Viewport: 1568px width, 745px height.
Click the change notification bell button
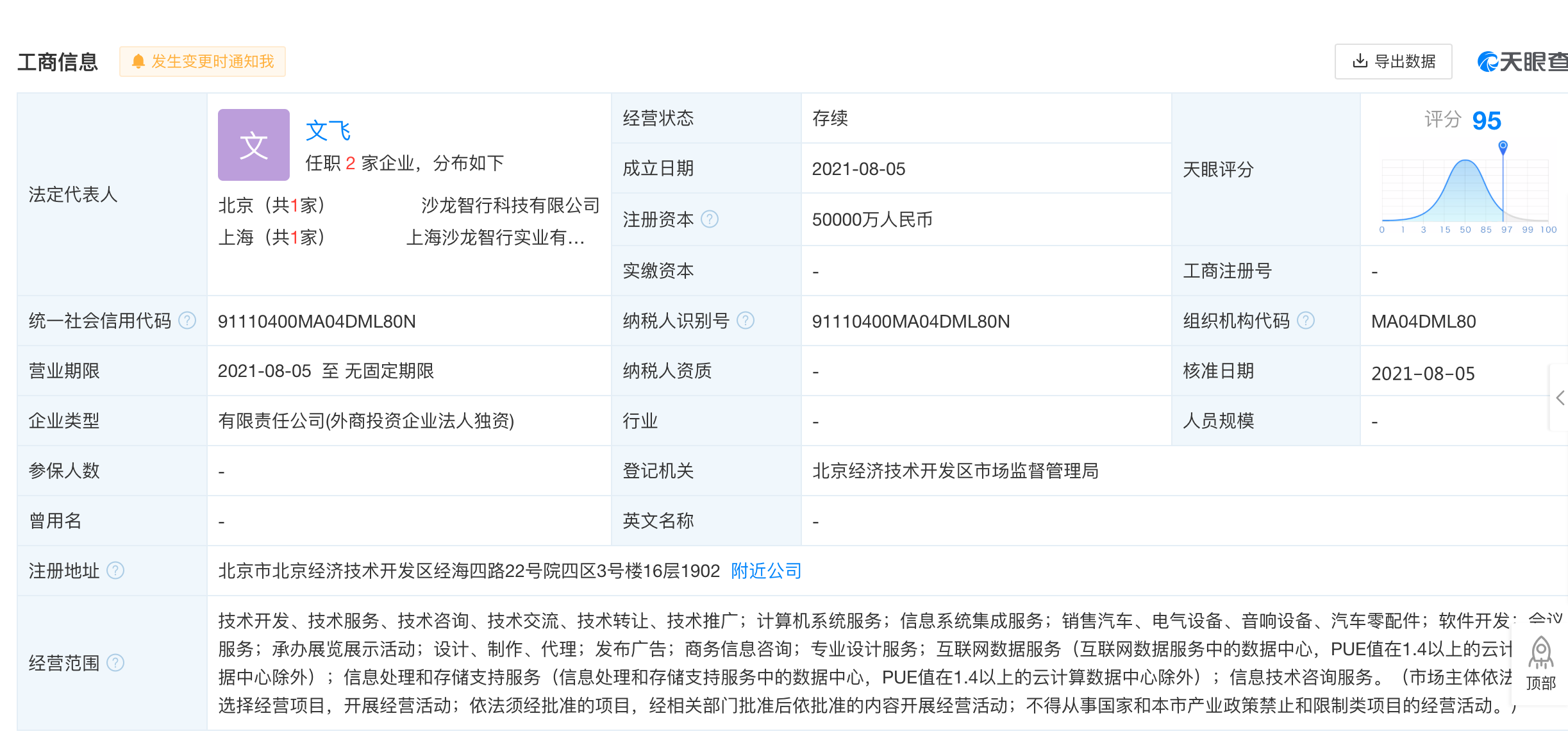(203, 62)
